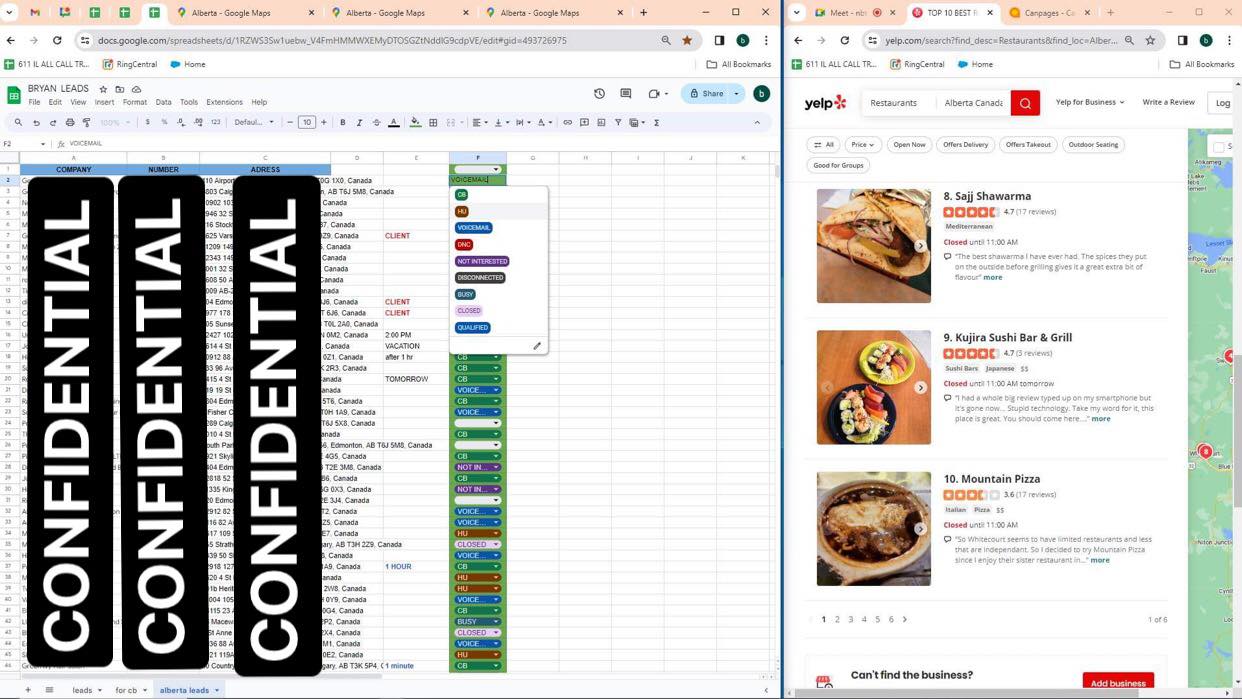Screen dimensions: 1242x699
Task: Toggle bold formatting in Sheets
Action: [x=343, y=122]
